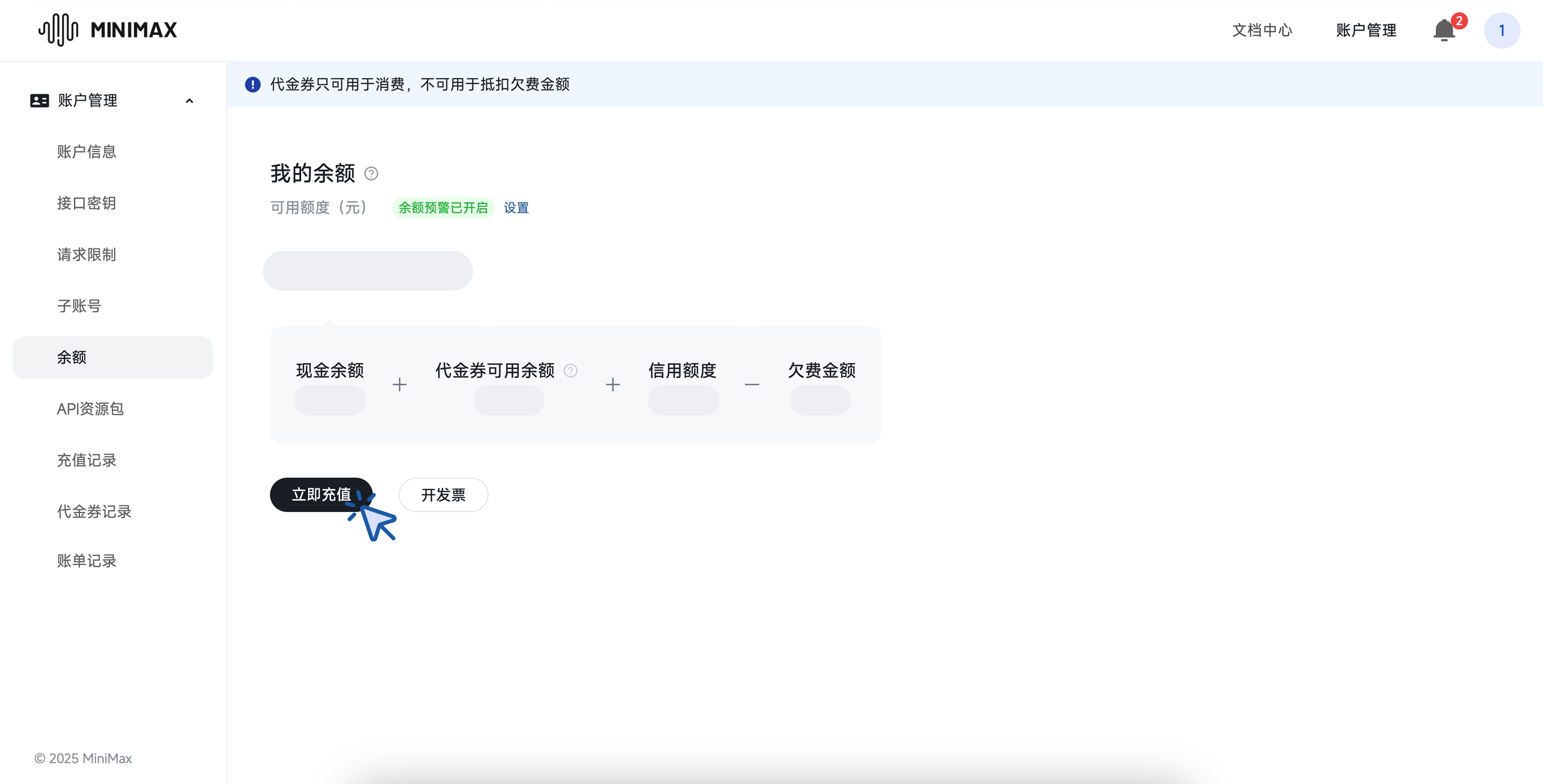Click the contact card icon beside 账户管理
The width and height of the screenshot is (1543, 784).
point(38,100)
